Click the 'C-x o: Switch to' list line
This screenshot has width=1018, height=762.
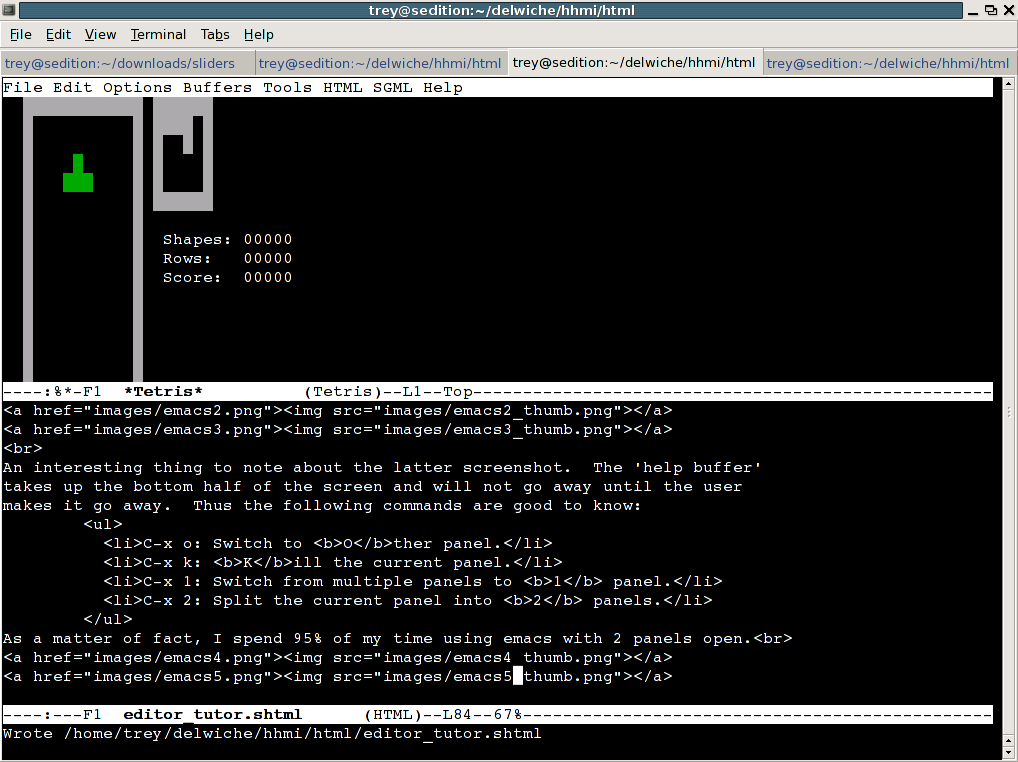pos(328,543)
